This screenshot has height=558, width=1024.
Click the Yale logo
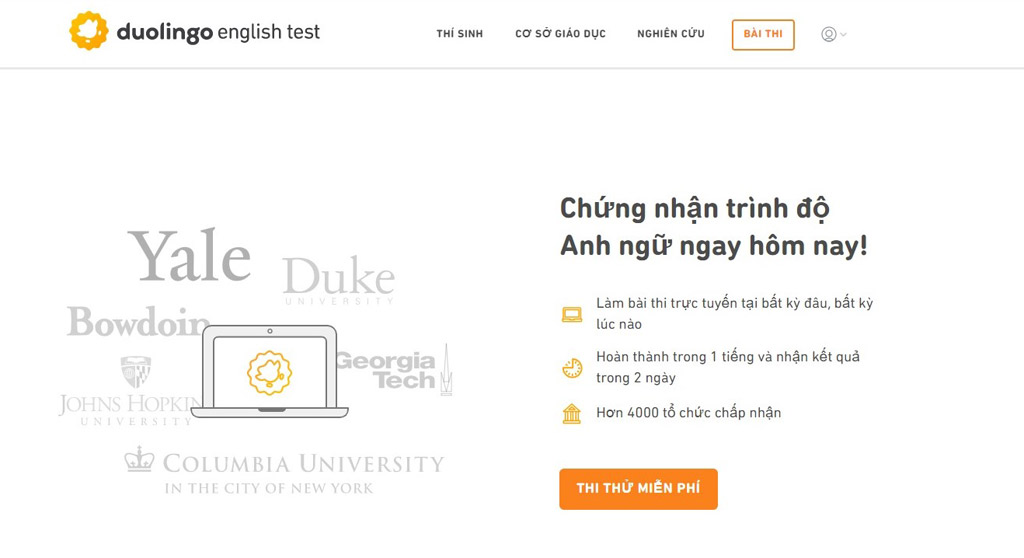coord(189,256)
